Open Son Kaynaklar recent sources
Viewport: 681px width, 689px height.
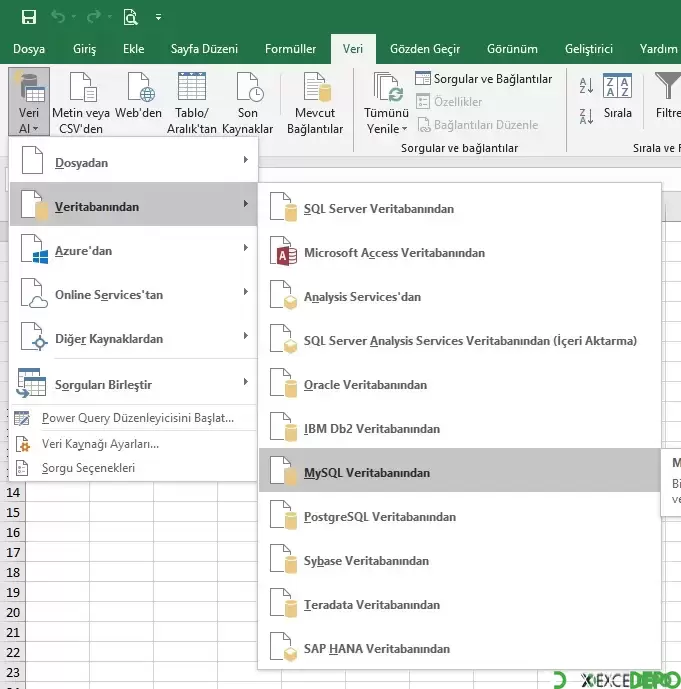[247, 102]
